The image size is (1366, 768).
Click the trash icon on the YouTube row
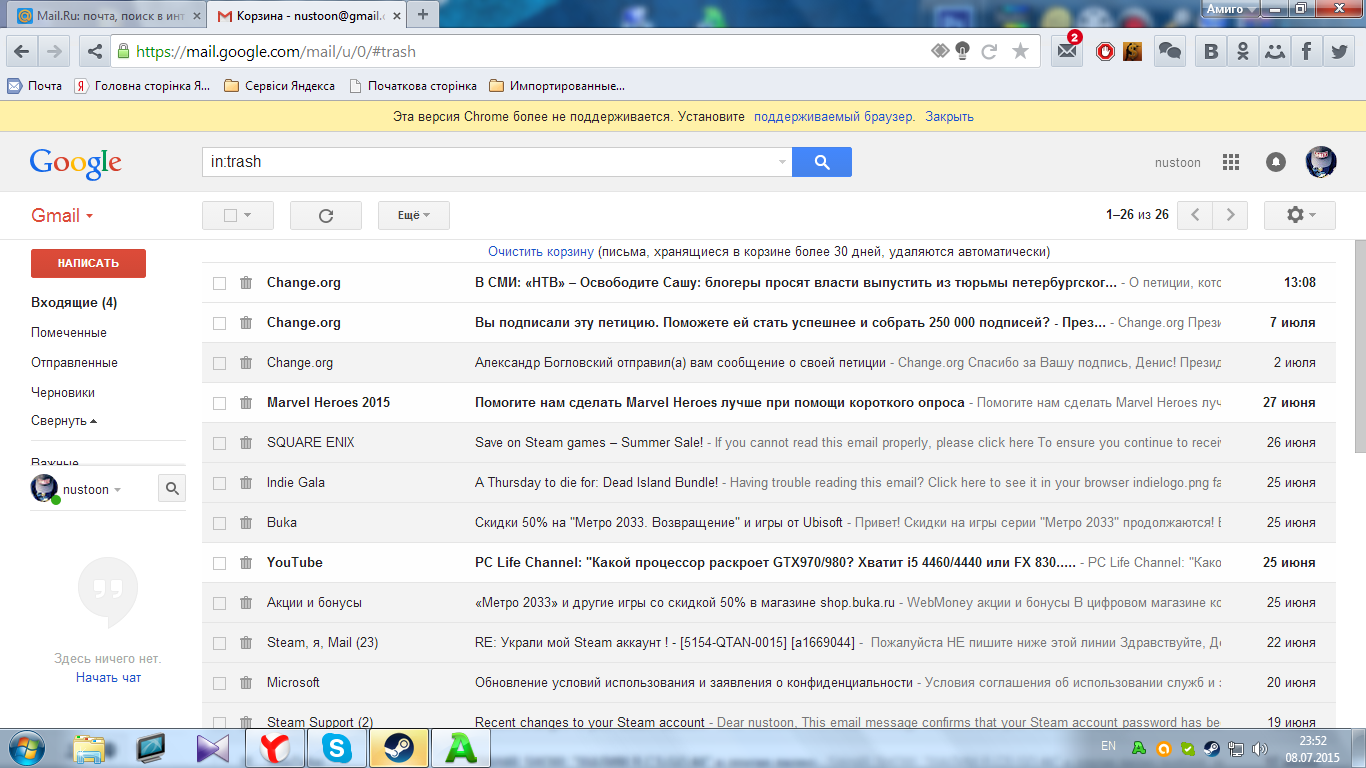coord(246,563)
